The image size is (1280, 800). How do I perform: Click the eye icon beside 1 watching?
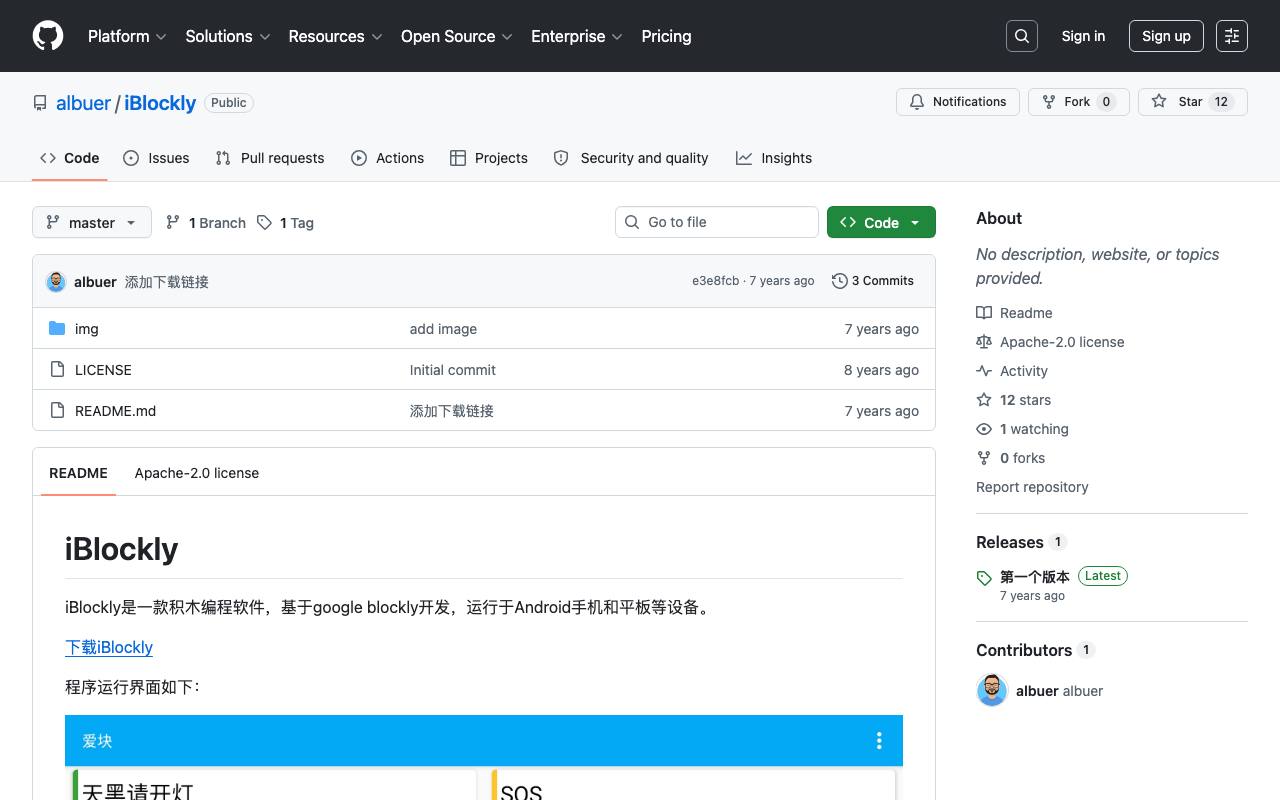(984, 429)
